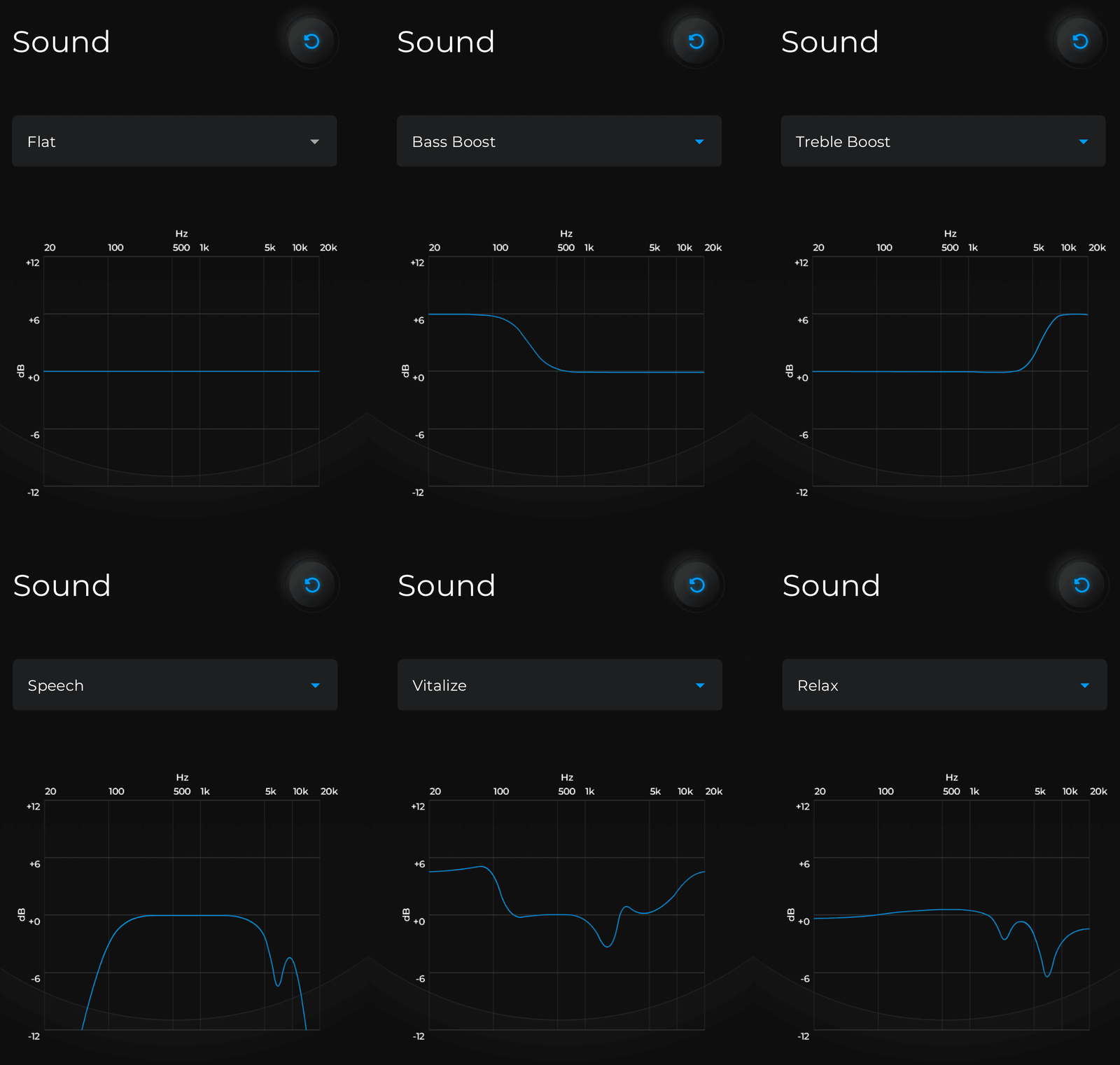Expand the Speech preset dropdown

point(175,685)
